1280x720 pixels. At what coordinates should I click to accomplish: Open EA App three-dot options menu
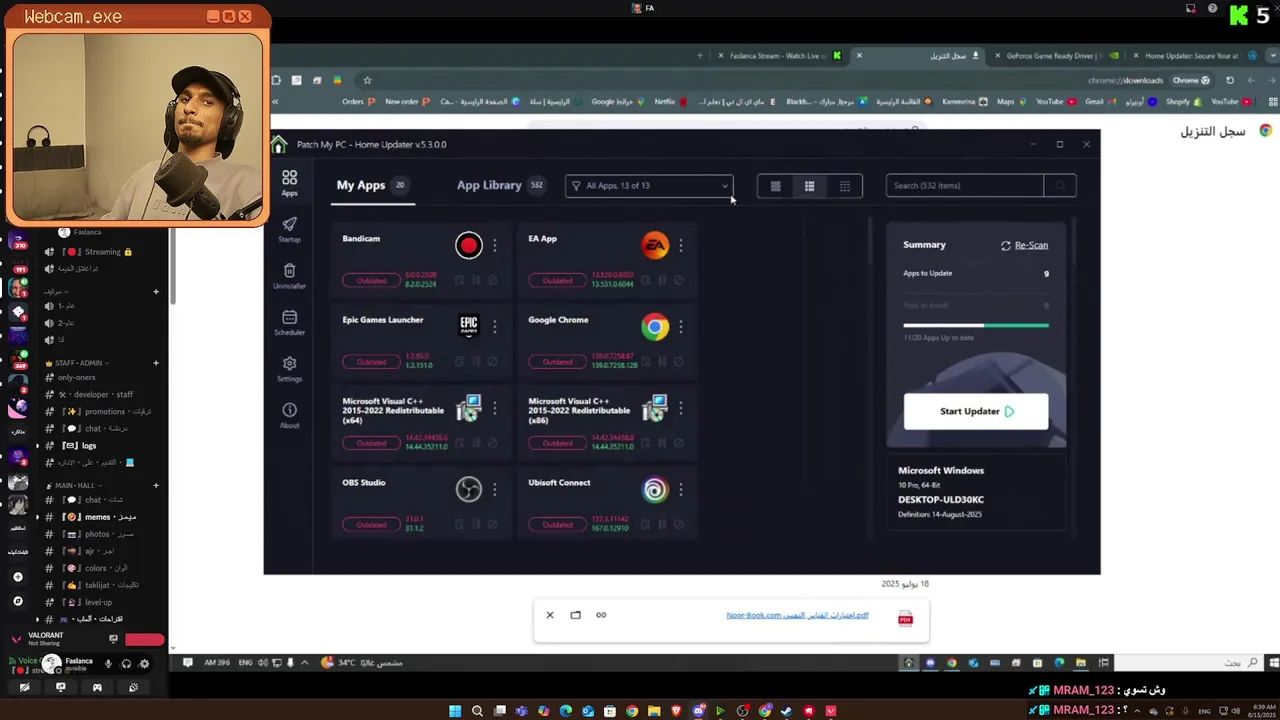(x=681, y=245)
